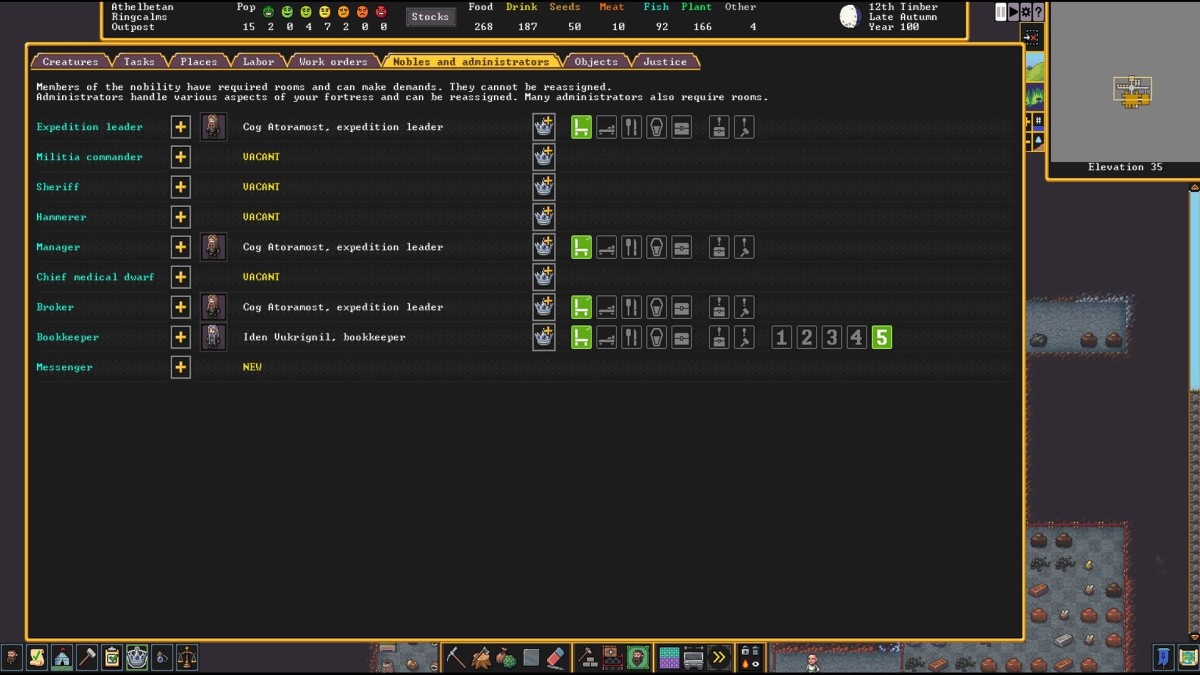Screen dimensions: 1200x675
Task: Reassign the Expedition leader with plus button
Action: pyautogui.click(x=180, y=127)
